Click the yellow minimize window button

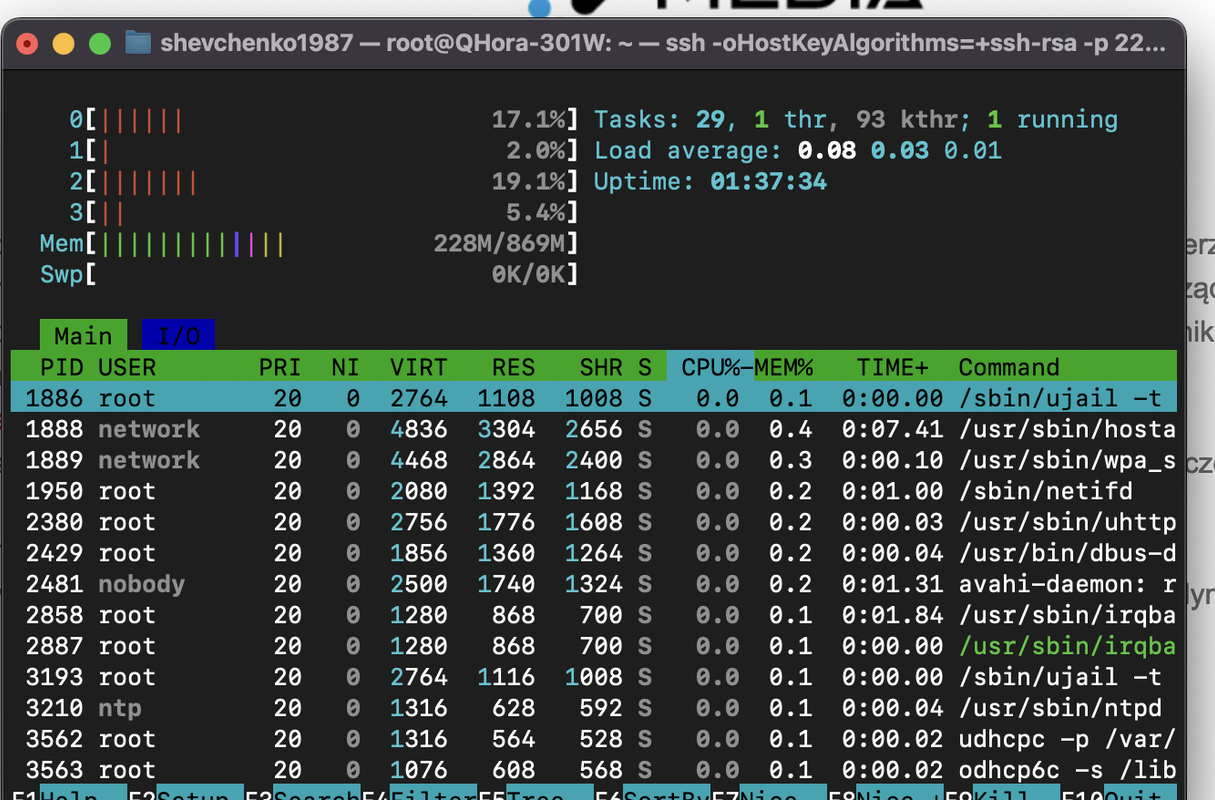tap(63, 44)
